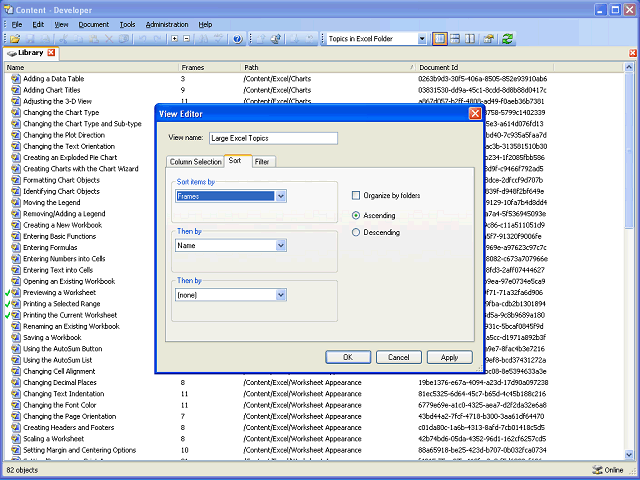Click the Check In document toolbar icon
The width and height of the screenshot is (640, 480).
point(276,39)
